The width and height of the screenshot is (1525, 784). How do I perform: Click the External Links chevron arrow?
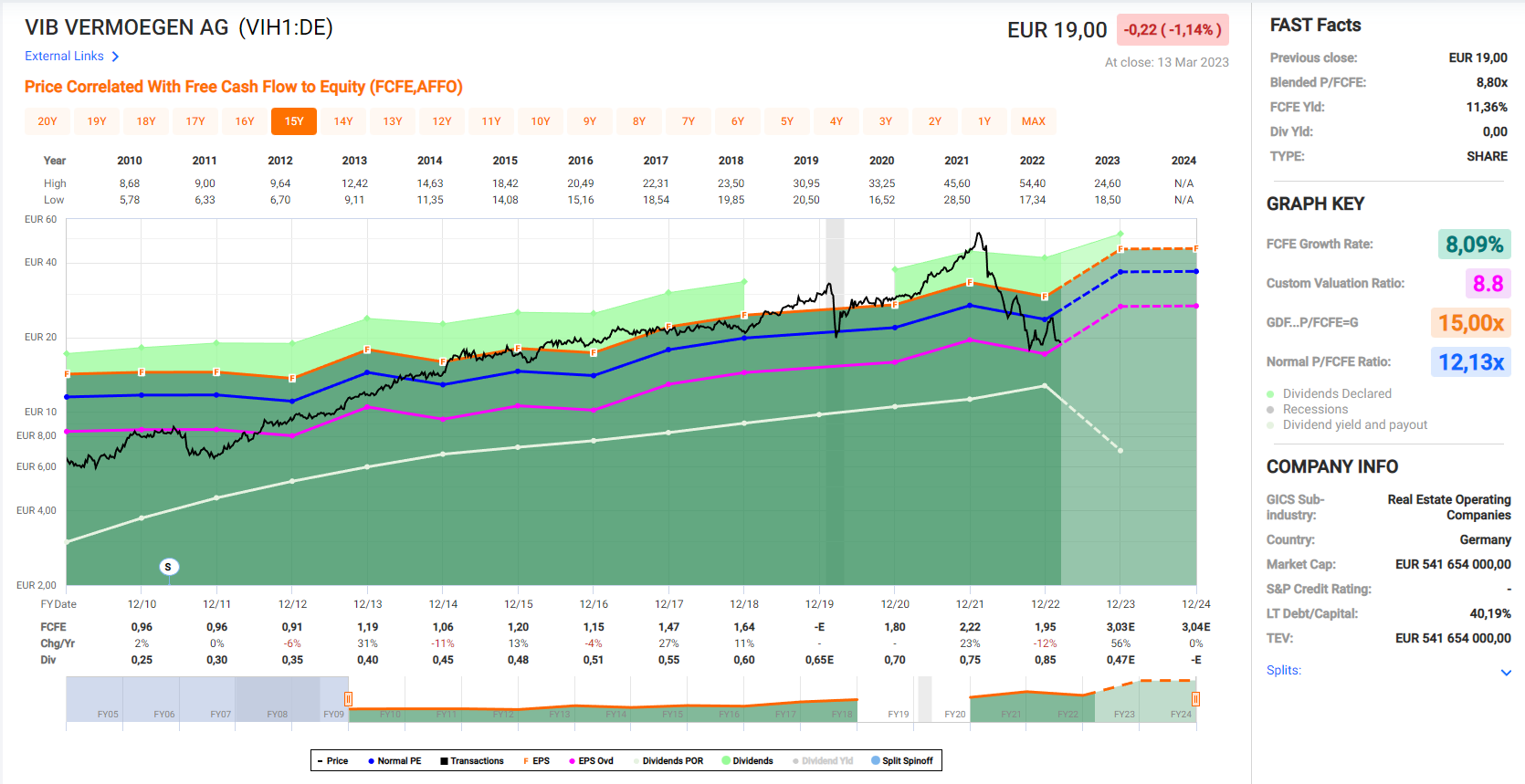point(115,57)
